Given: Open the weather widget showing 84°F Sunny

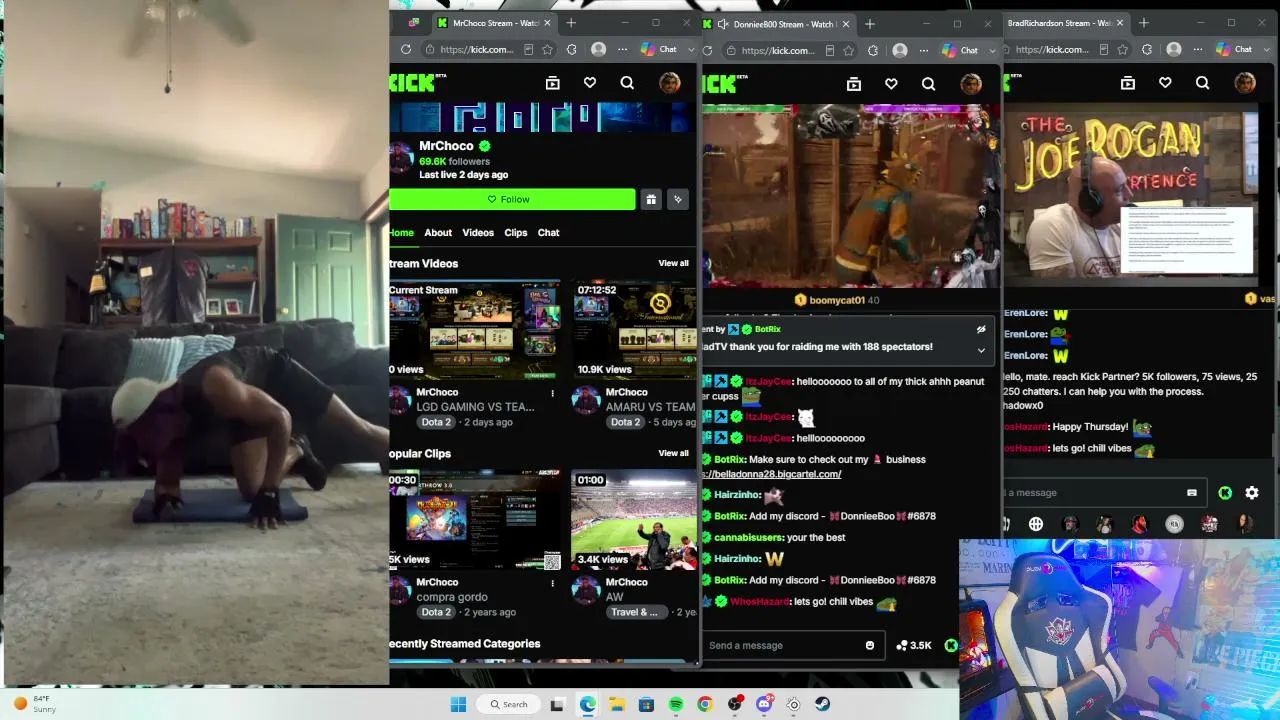Looking at the screenshot, I should (35, 704).
